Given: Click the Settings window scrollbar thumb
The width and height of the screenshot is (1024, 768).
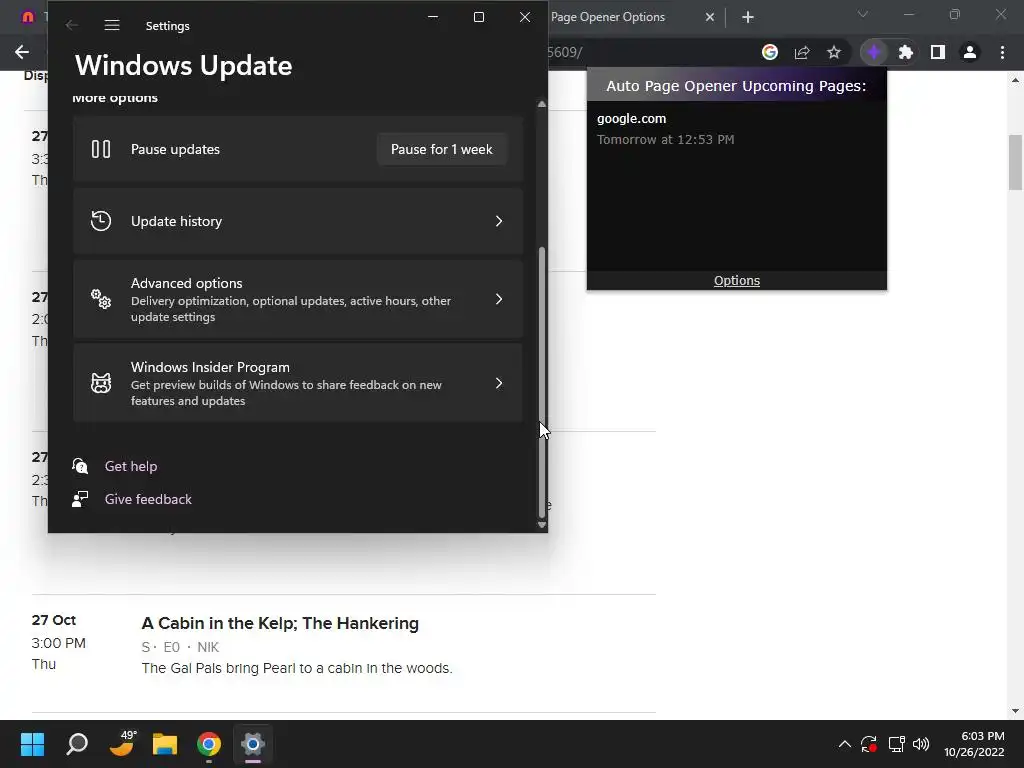Looking at the screenshot, I should (541, 382).
